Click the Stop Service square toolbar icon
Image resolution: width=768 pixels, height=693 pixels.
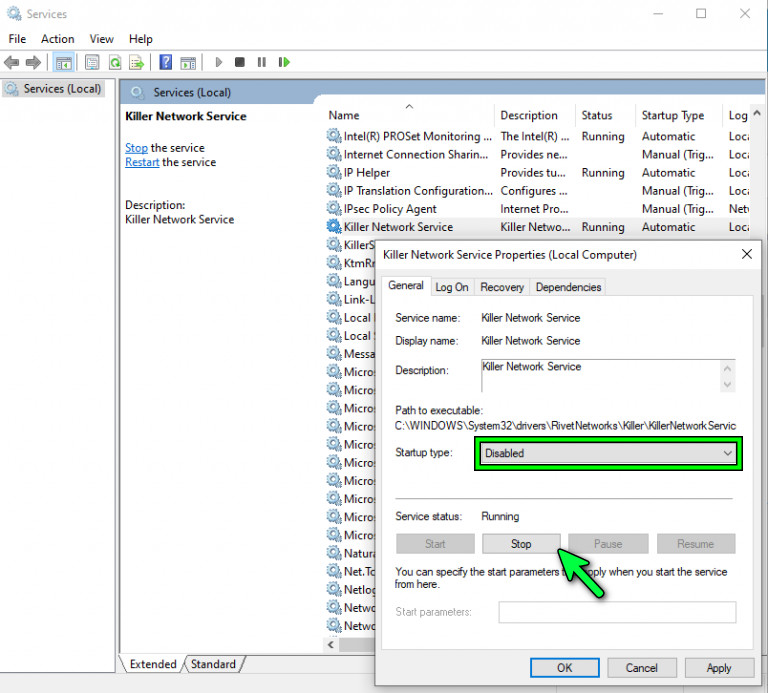point(240,62)
